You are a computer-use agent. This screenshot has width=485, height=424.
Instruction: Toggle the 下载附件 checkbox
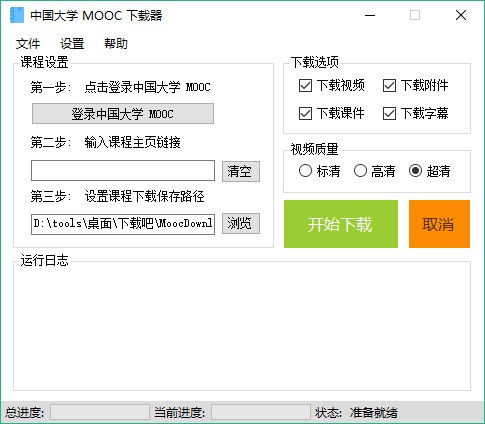pyautogui.click(x=389, y=86)
